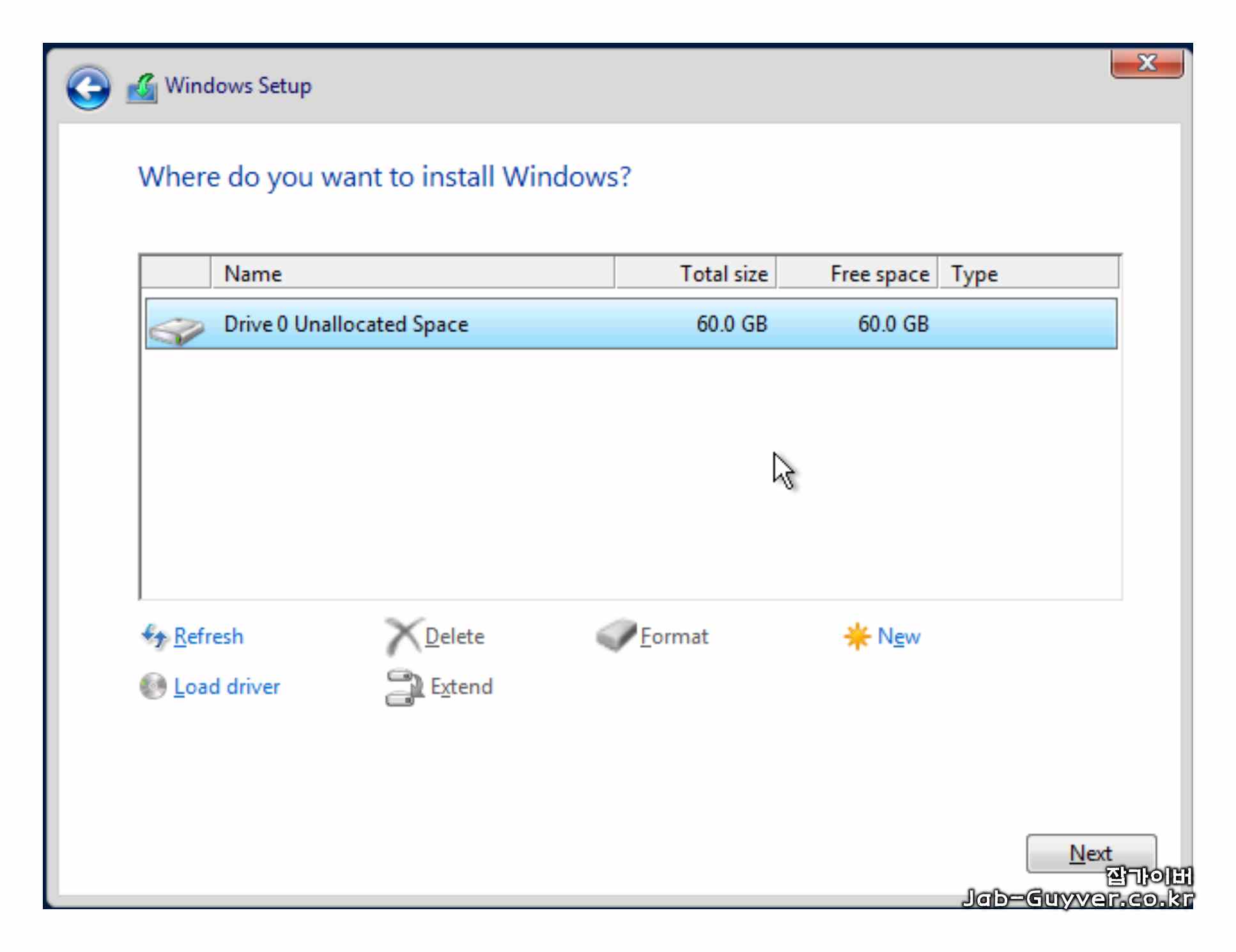Click the Format text label
This screenshot has height=952, width=1236.
(674, 636)
